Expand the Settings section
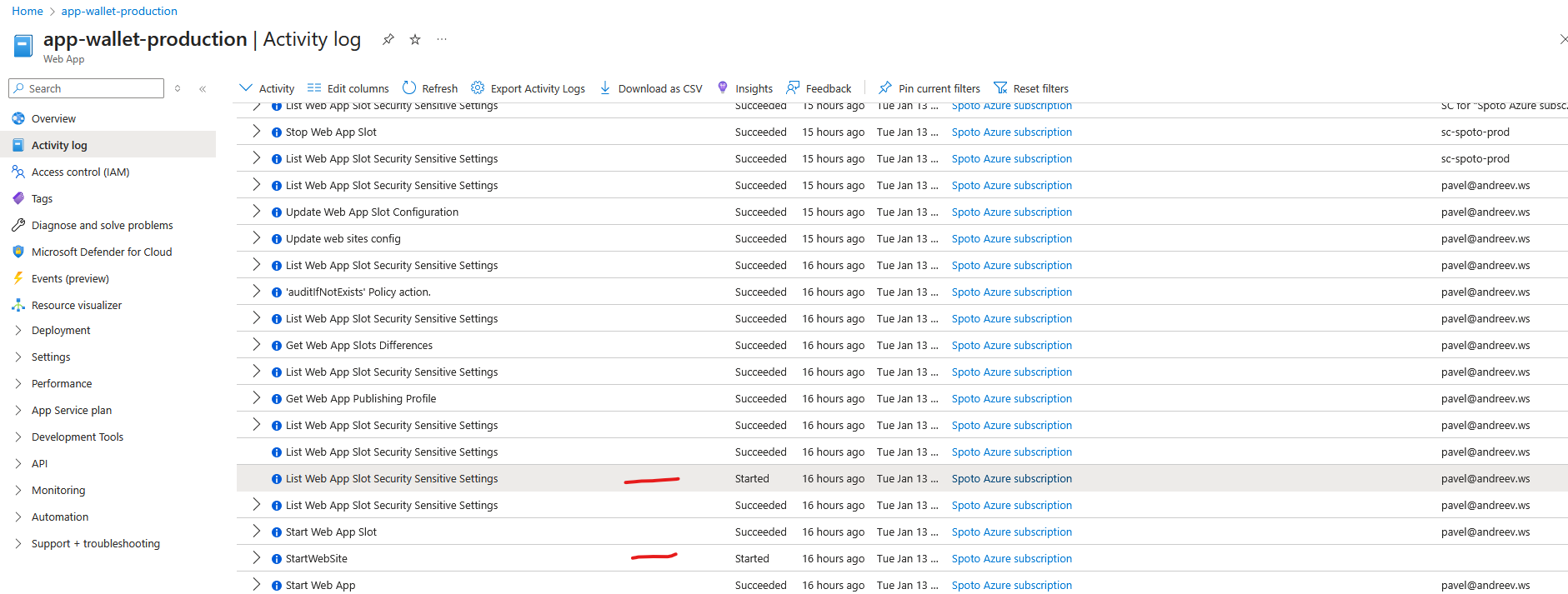The image size is (1568, 594). pos(18,357)
